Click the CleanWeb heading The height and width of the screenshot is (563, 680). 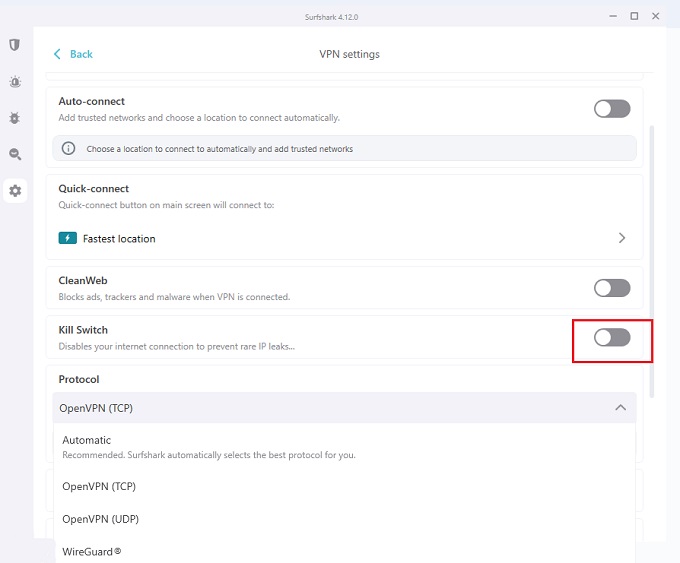pos(83,281)
